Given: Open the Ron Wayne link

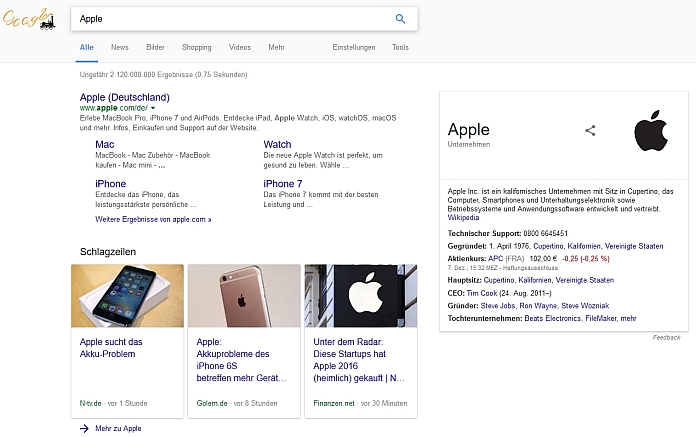Looking at the screenshot, I should coord(538,306).
